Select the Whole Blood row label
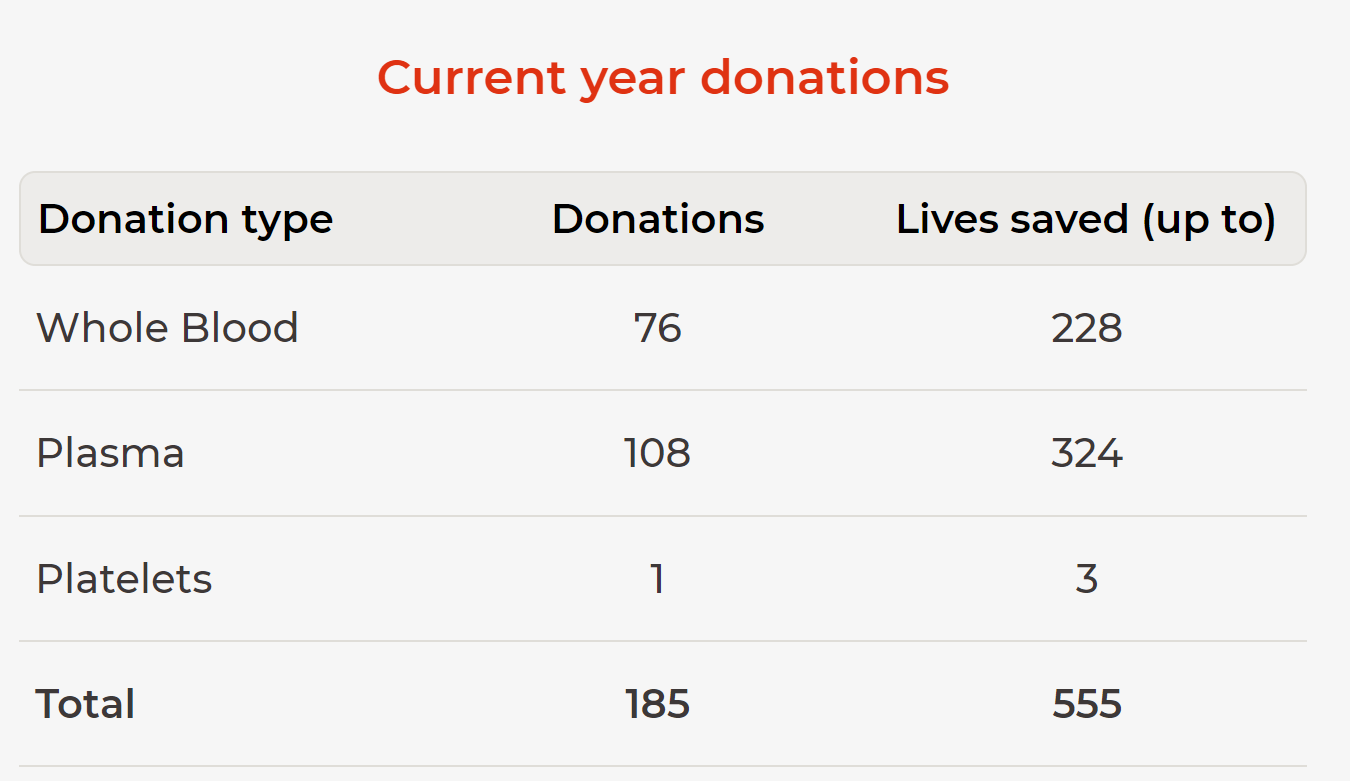 click(x=167, y=328)
